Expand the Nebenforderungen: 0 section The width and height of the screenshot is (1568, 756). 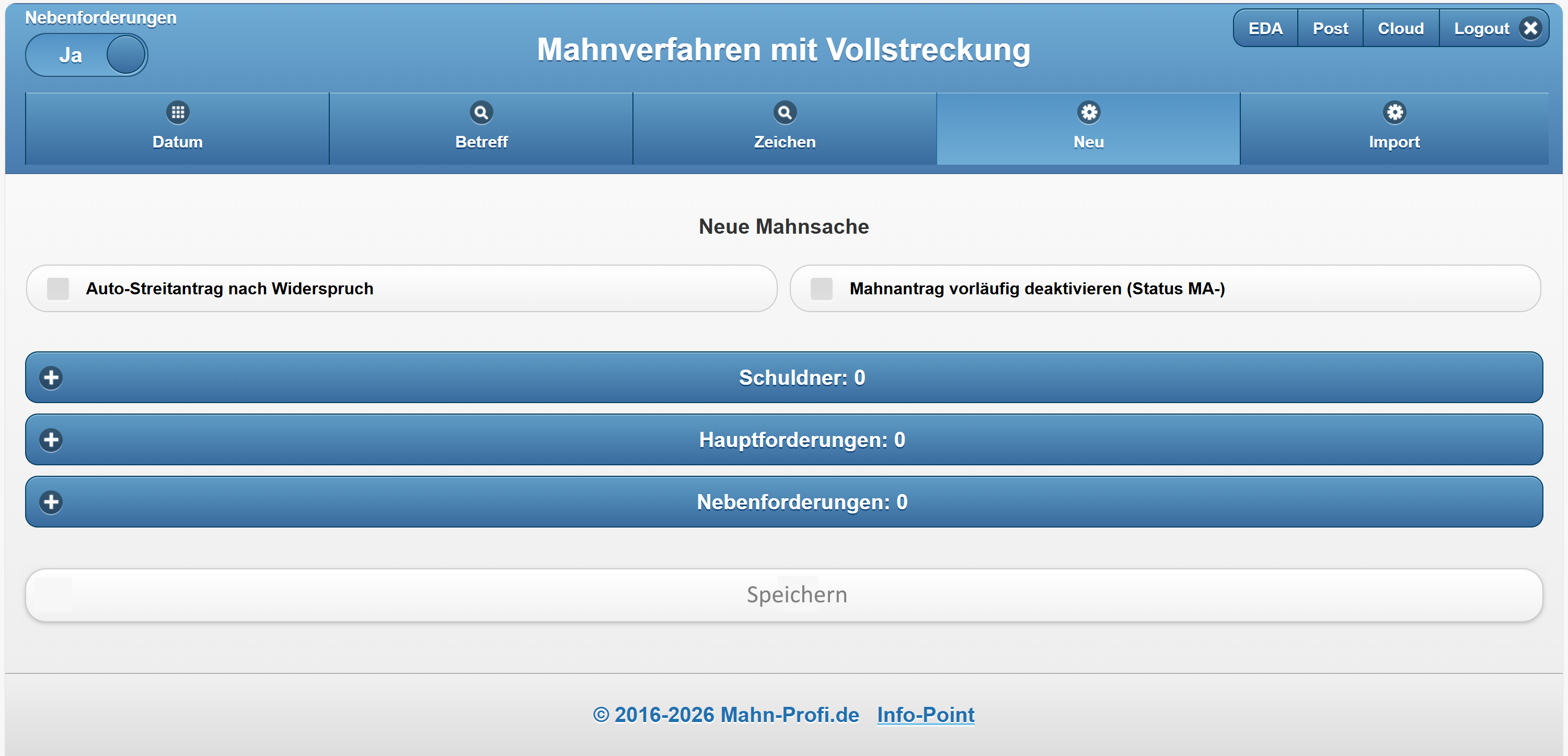tap(801, 502)
